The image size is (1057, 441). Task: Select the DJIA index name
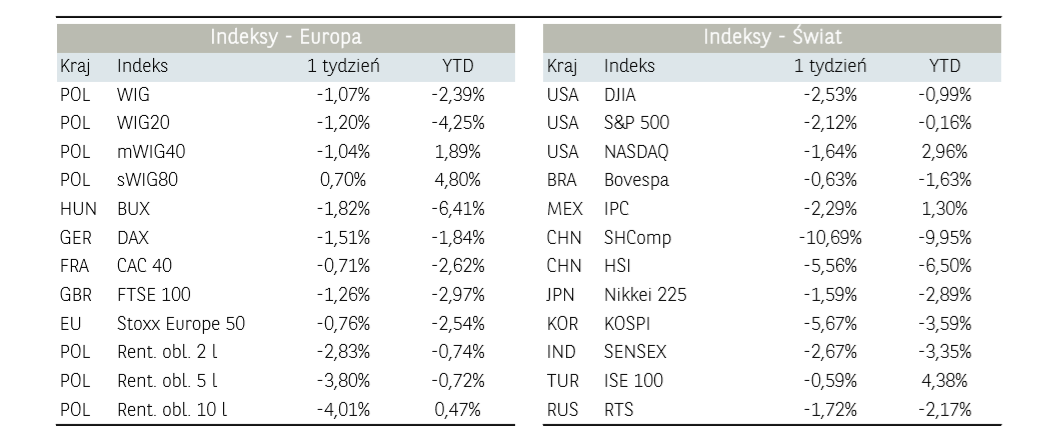(x=620, y=95)
